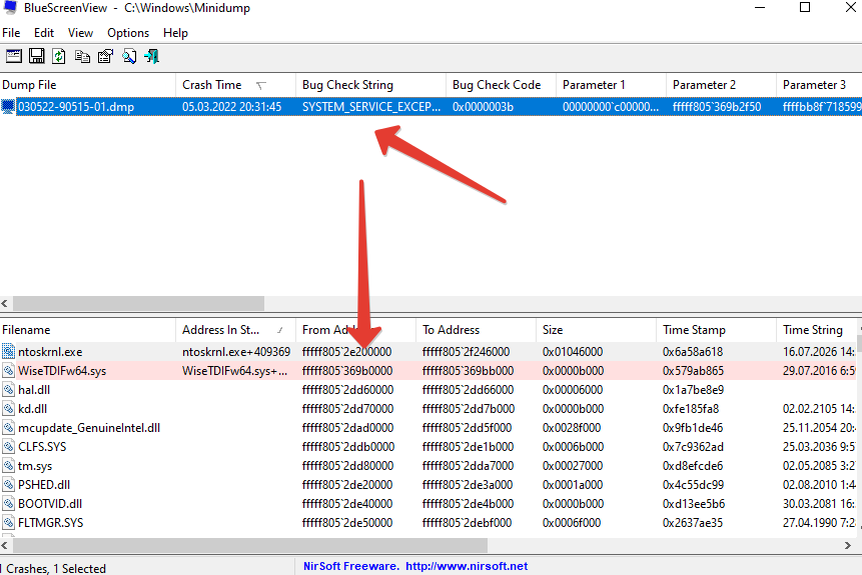Select FLTMGR.SYS time stamp 0x2637ae35

click(x=693, y=522)
